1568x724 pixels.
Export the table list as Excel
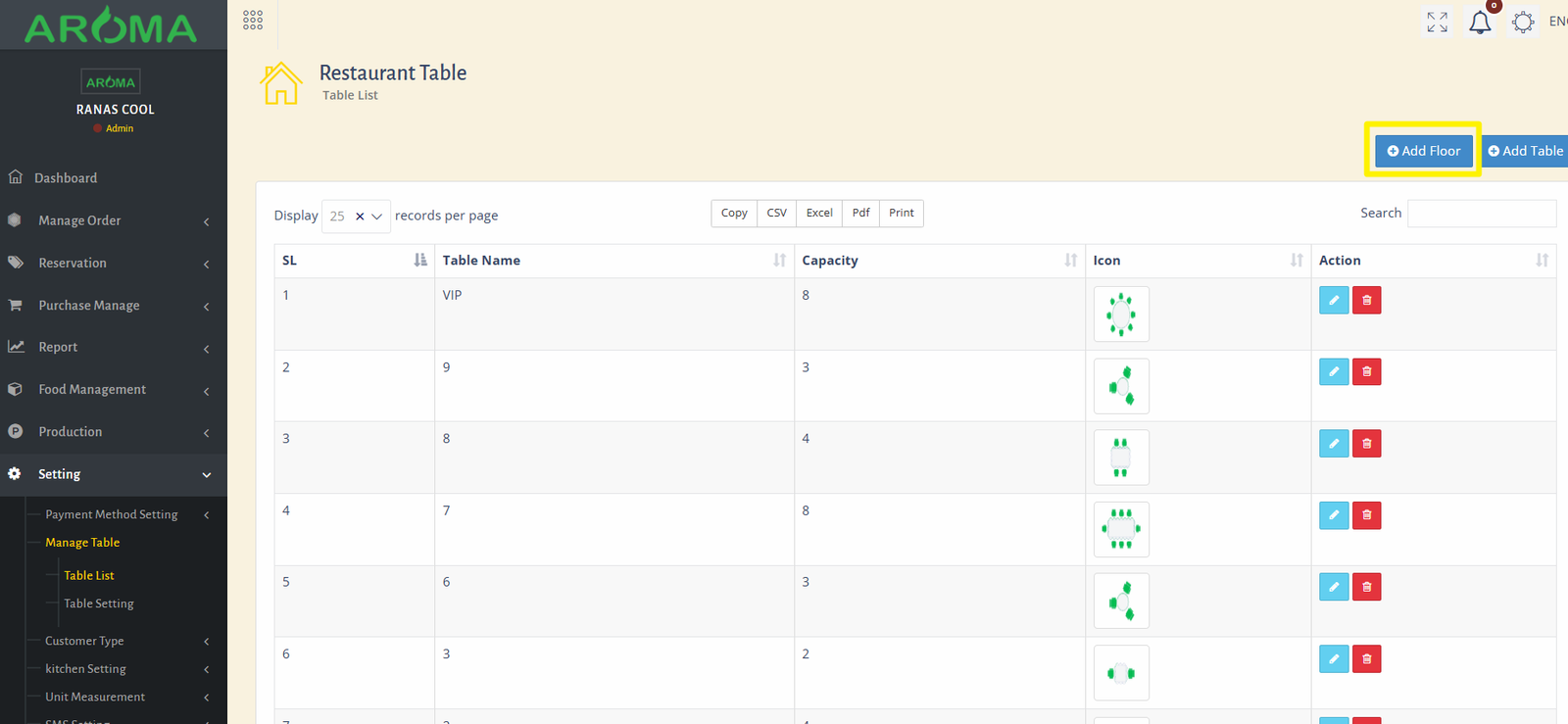[x=819, y=214]
